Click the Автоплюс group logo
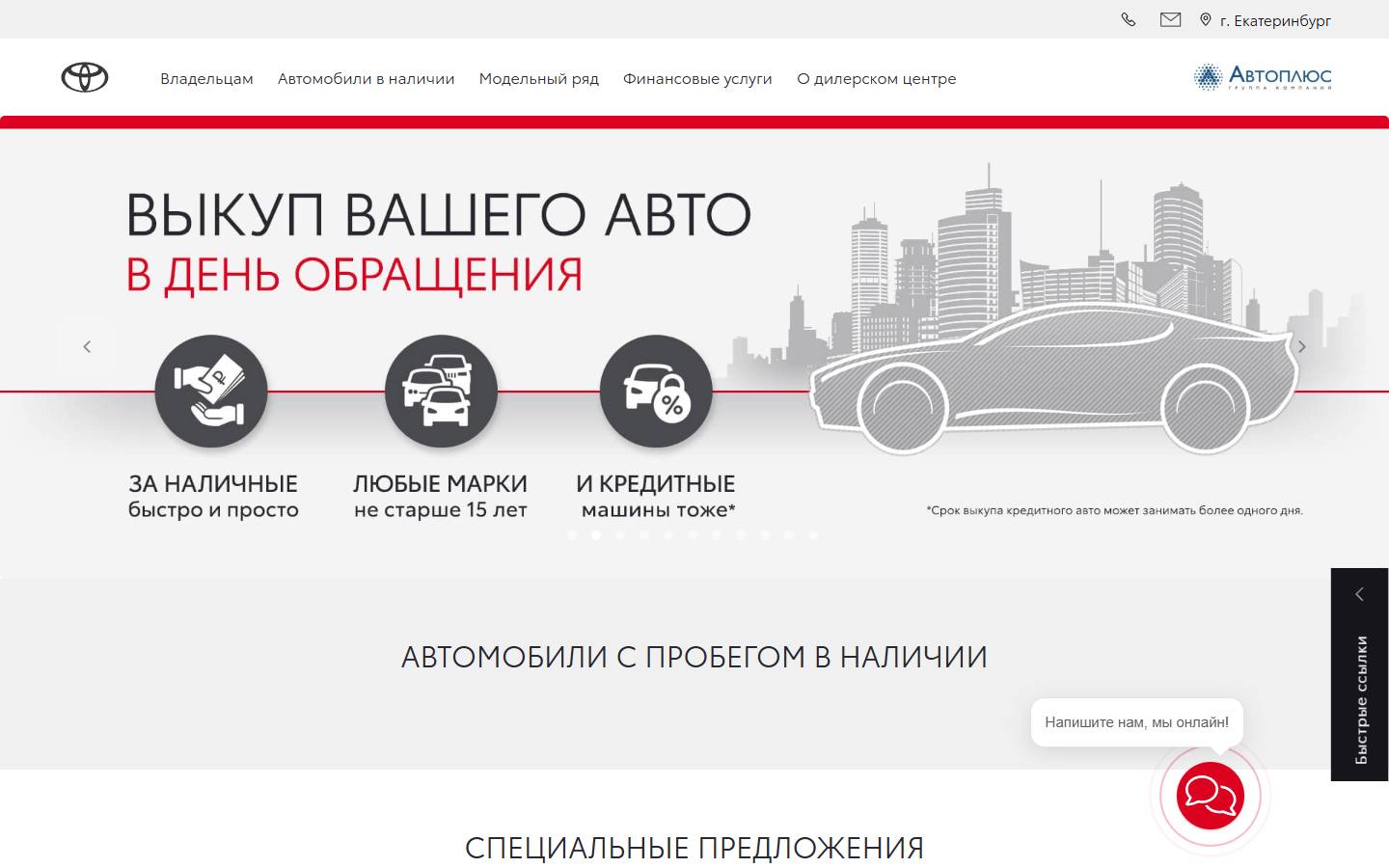The image size is (1389, 868). coord(1263,77)
